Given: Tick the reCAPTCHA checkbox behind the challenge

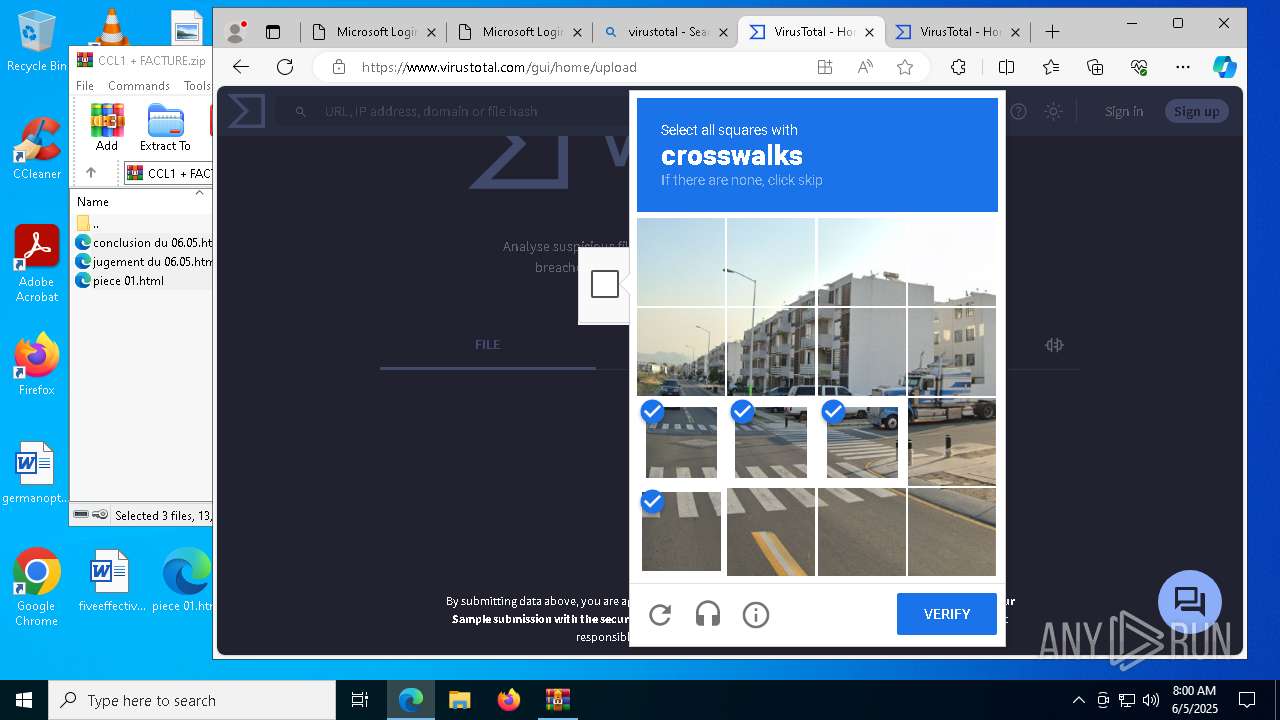Looking at the screenshot, I should click(605, 284).
